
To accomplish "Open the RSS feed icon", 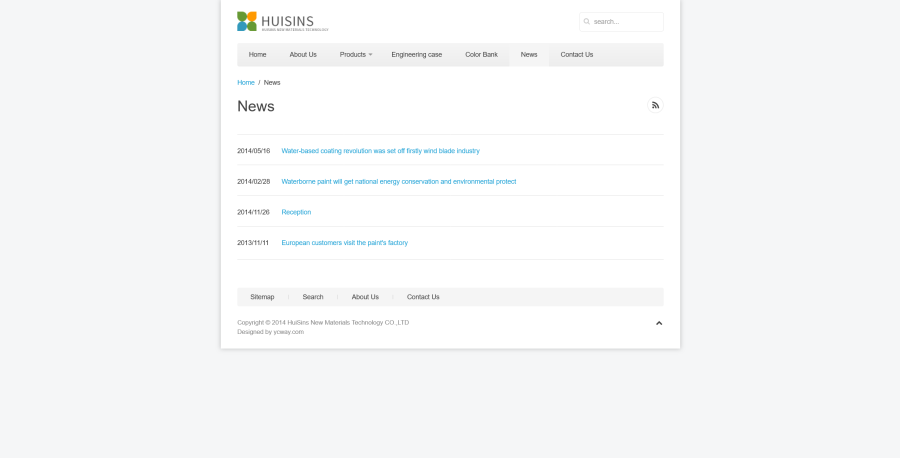I will [x=655, y=105].
